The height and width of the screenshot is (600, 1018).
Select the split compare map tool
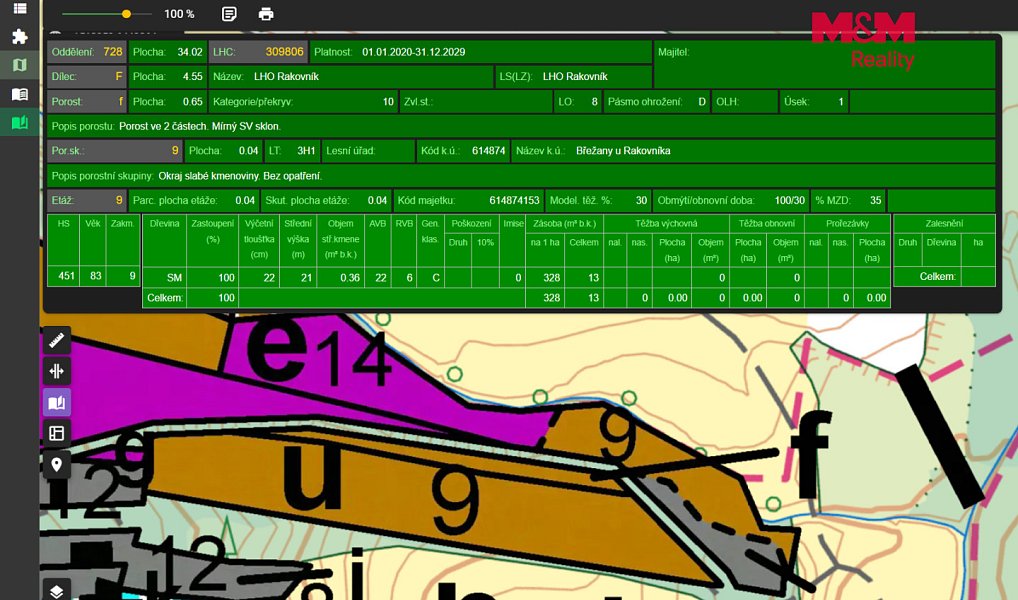coord(56,371)
